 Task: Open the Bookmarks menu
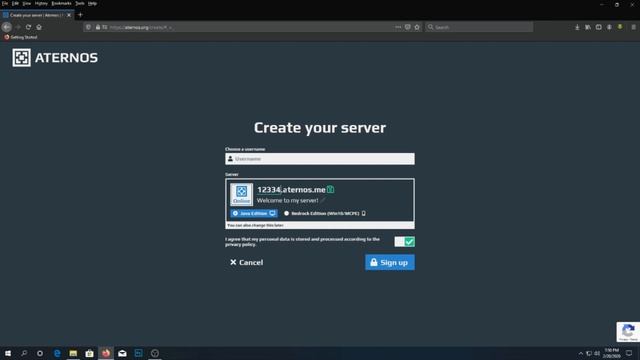pos(61,3)
